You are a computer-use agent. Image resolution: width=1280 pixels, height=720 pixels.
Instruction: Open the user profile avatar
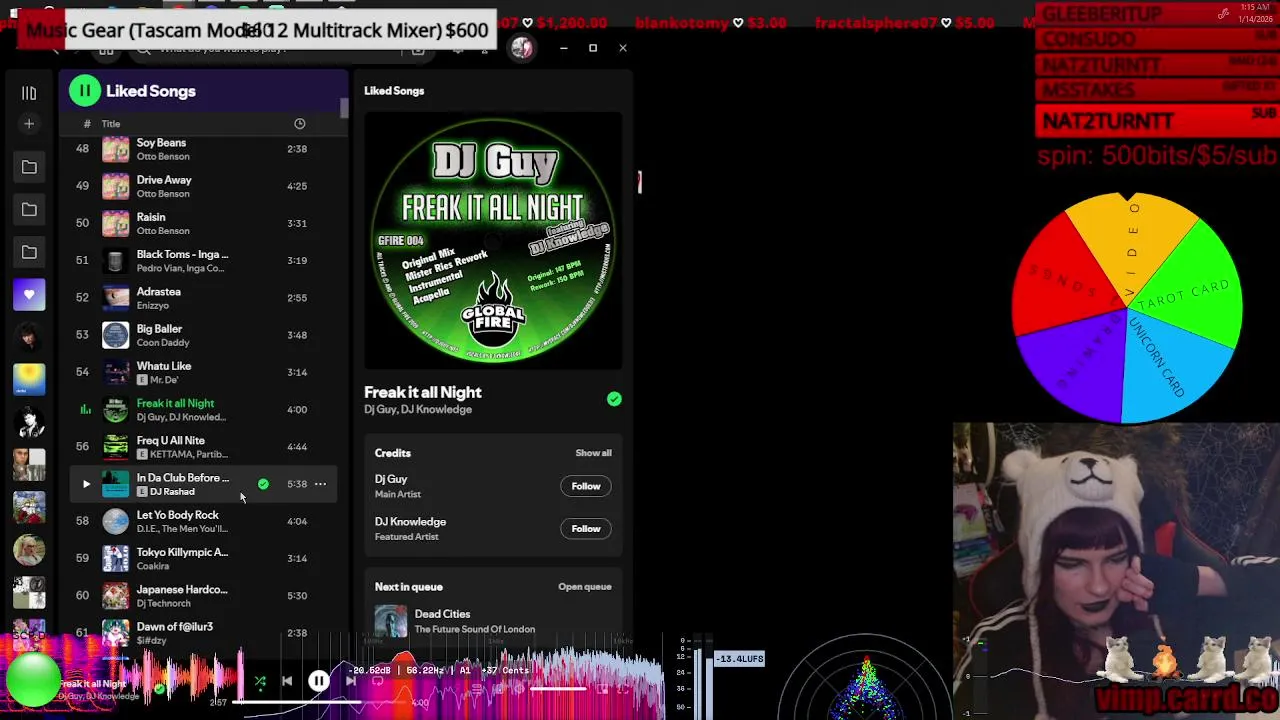click(x=522, y=48)
